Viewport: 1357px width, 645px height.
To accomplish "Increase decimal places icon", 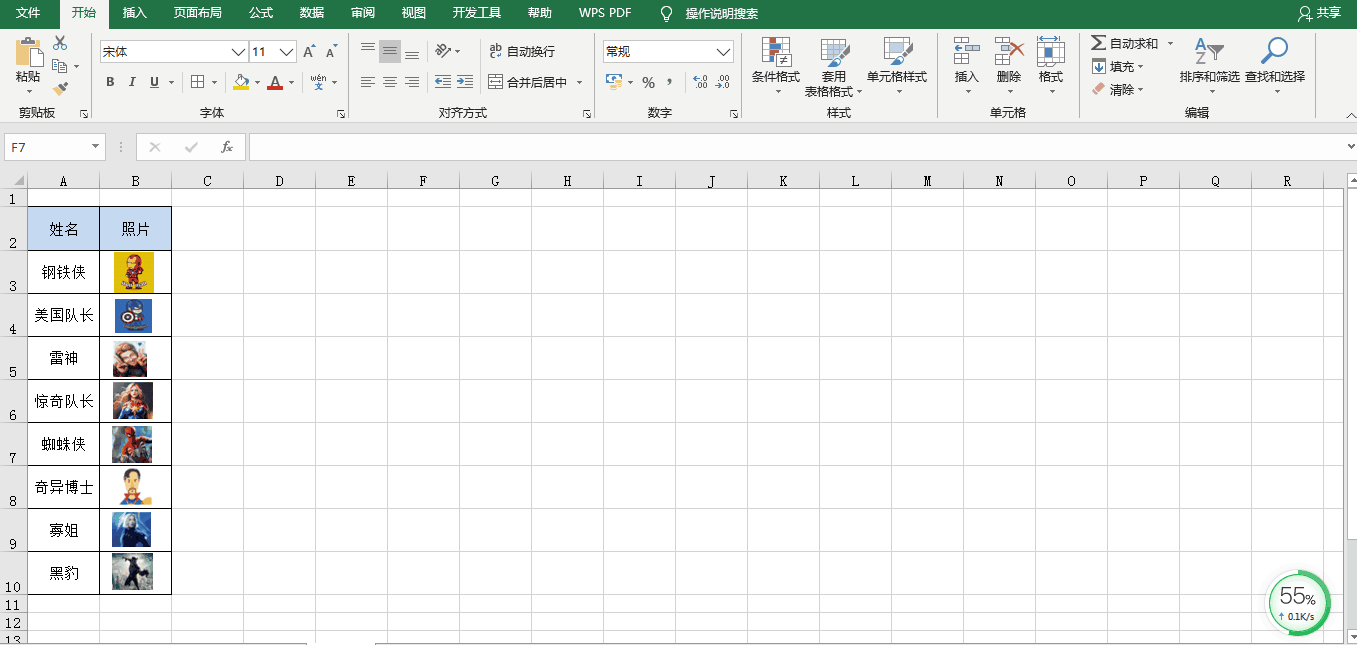I will coord(700,82).
